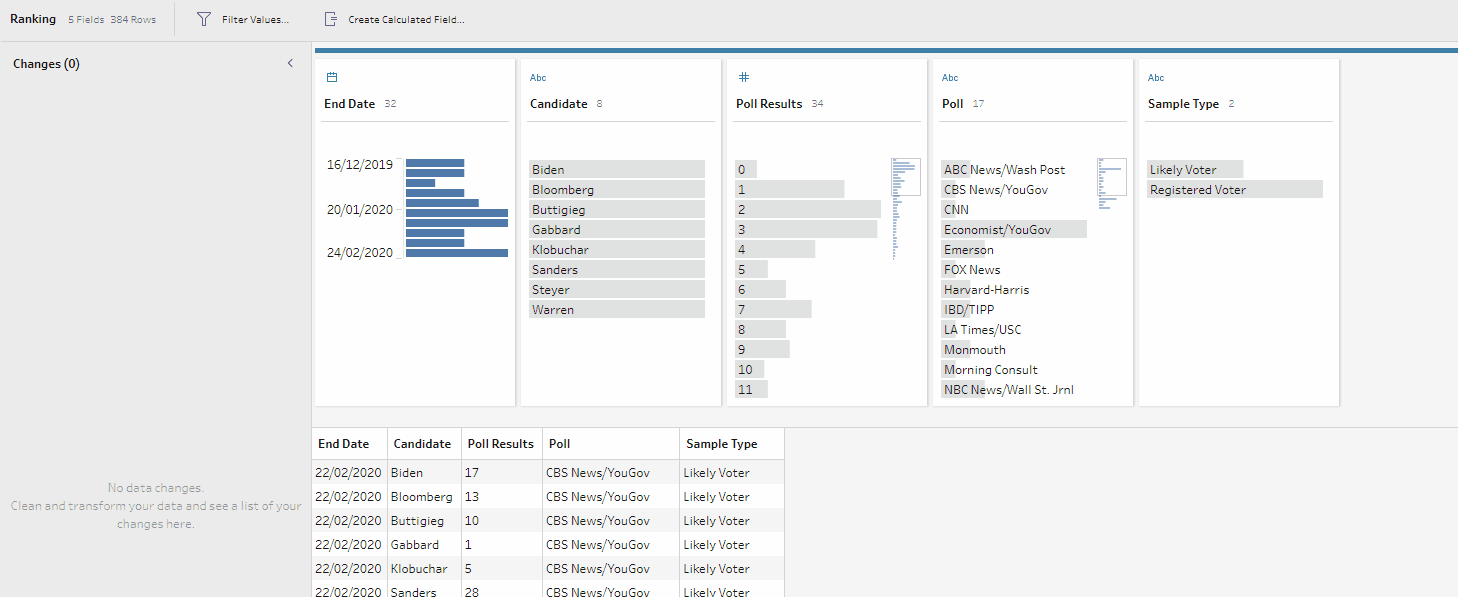Click the Filter Values funnel icon

pos(204,19)
